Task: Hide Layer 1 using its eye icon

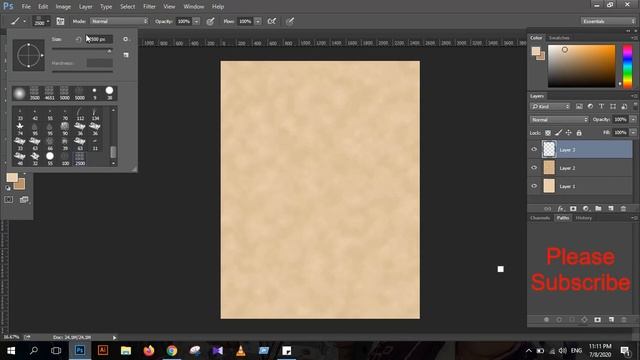Action: pyautogui.click(x=534, y=186)
